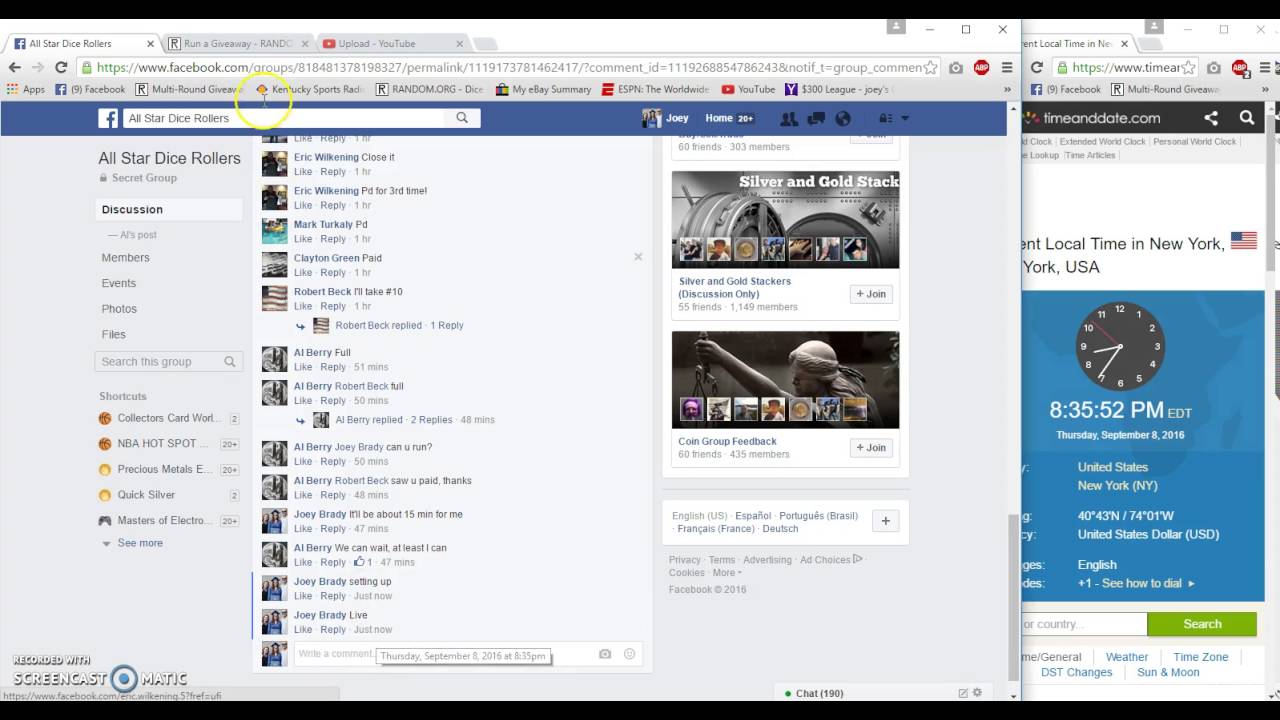
Task: Click the new message compose icon in chat bar
Action: click(963, 692)
